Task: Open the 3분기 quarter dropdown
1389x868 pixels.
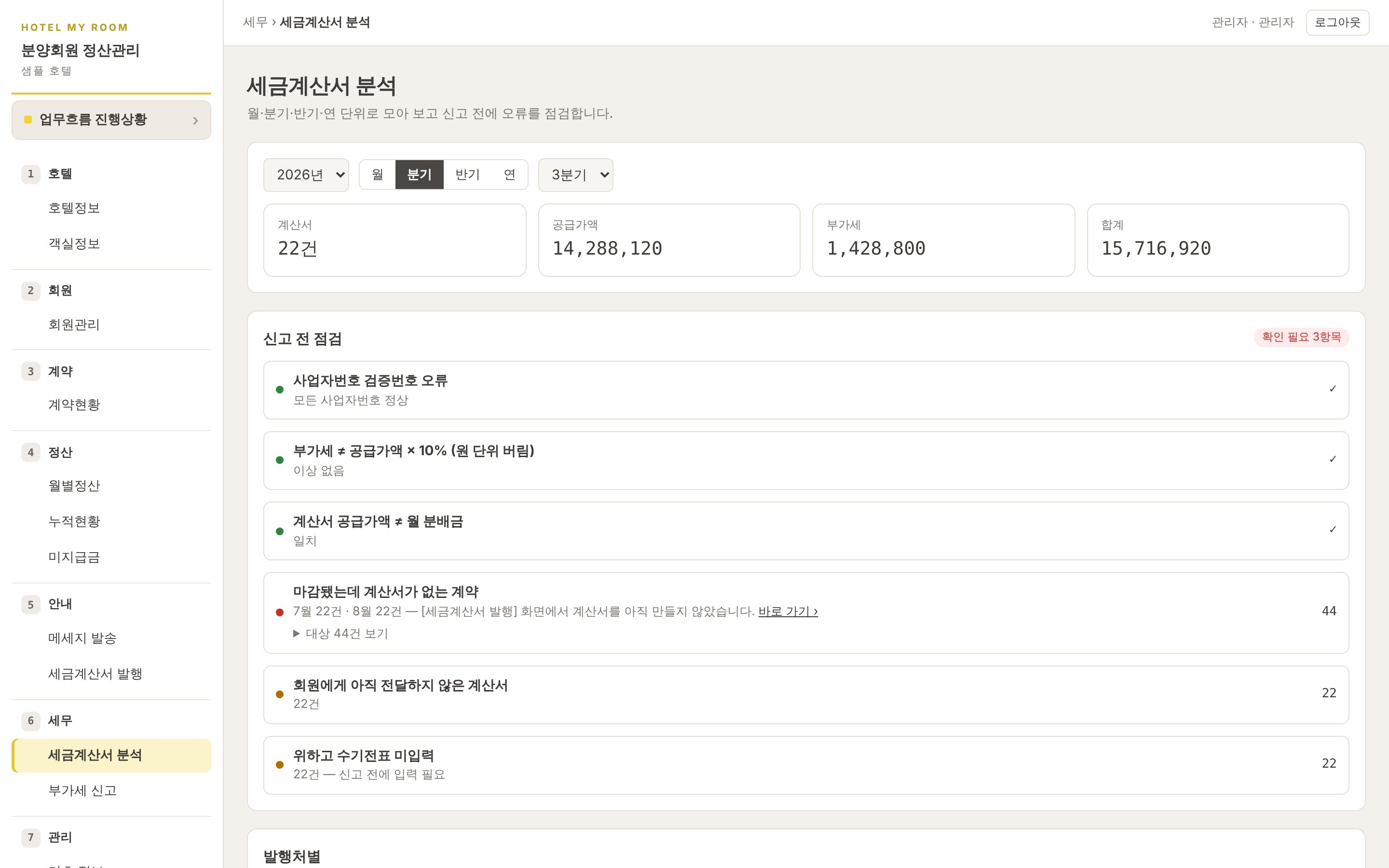Action: click(x=576, y=175)
